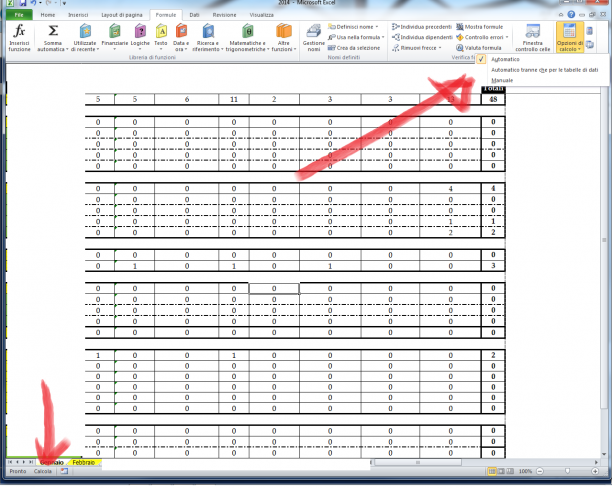Open the Logiche functions book icon

point(140,30)
